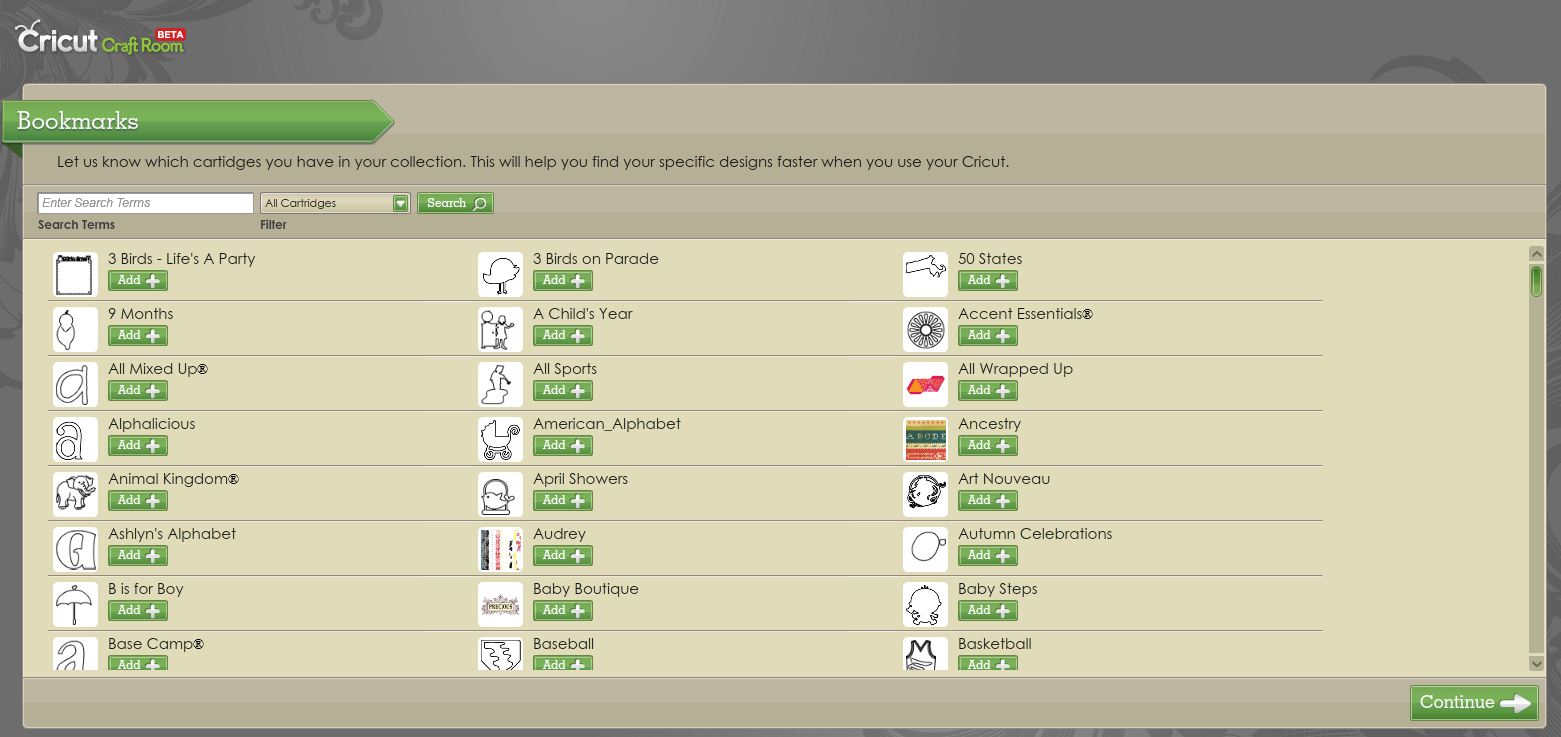1561x737 pixels.
Task: Click the Baby Steps chick icon
Action: tap(925, 605)
